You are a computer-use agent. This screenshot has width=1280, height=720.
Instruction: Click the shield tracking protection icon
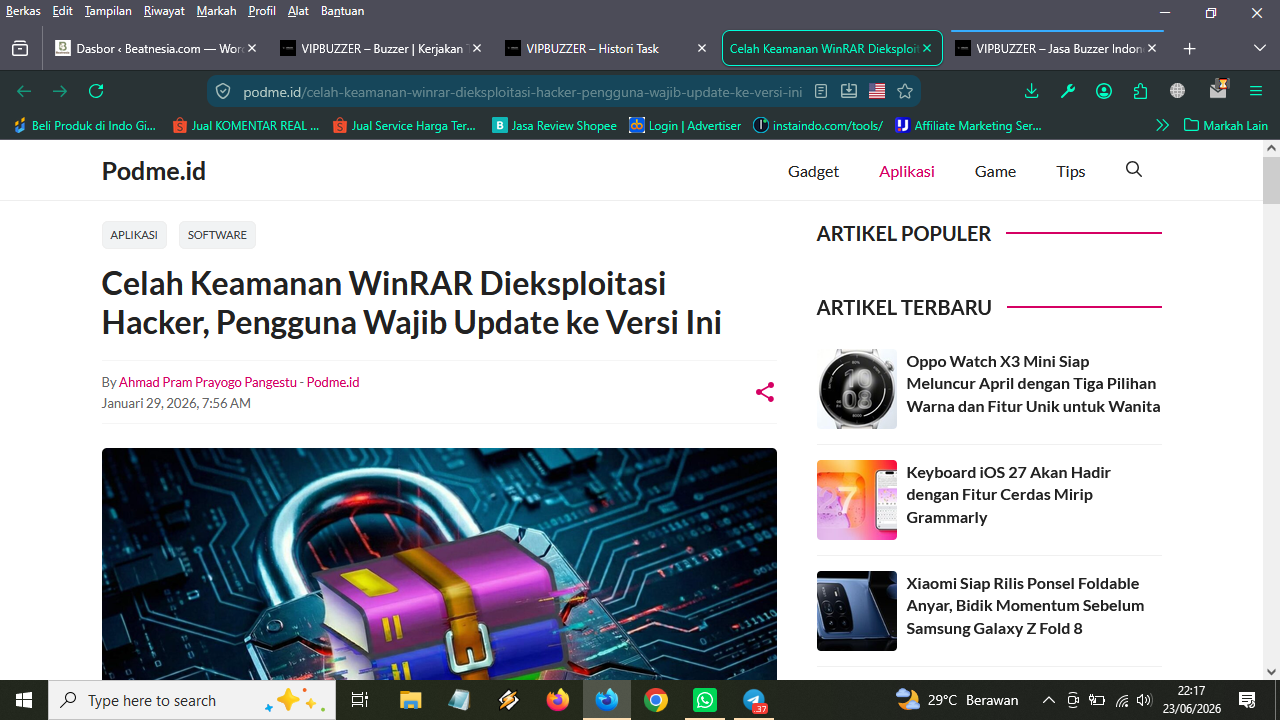[223, 91]
